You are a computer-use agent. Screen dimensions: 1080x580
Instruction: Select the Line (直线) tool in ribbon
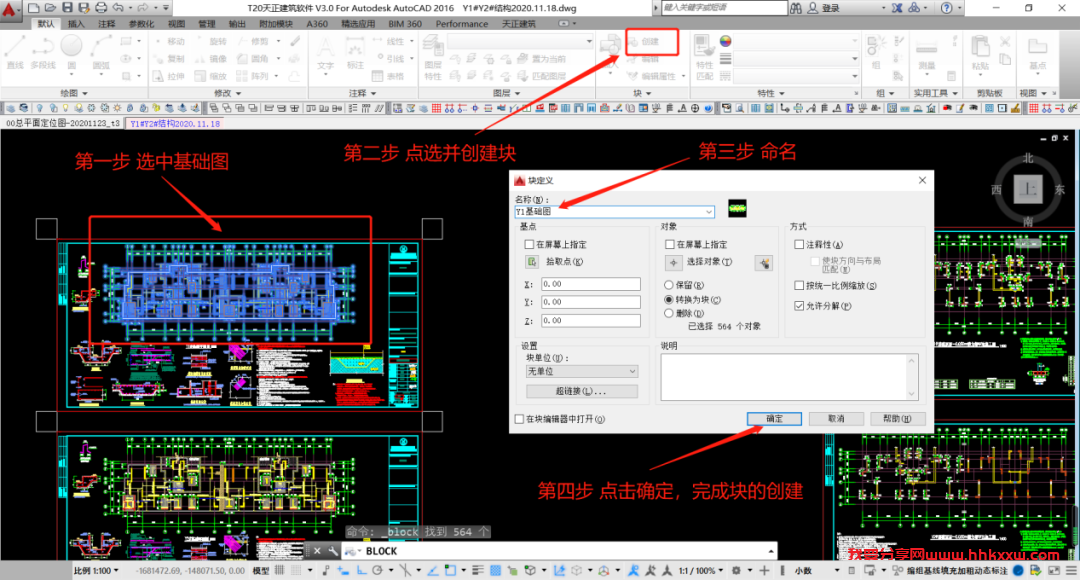(x=15, y=52)
